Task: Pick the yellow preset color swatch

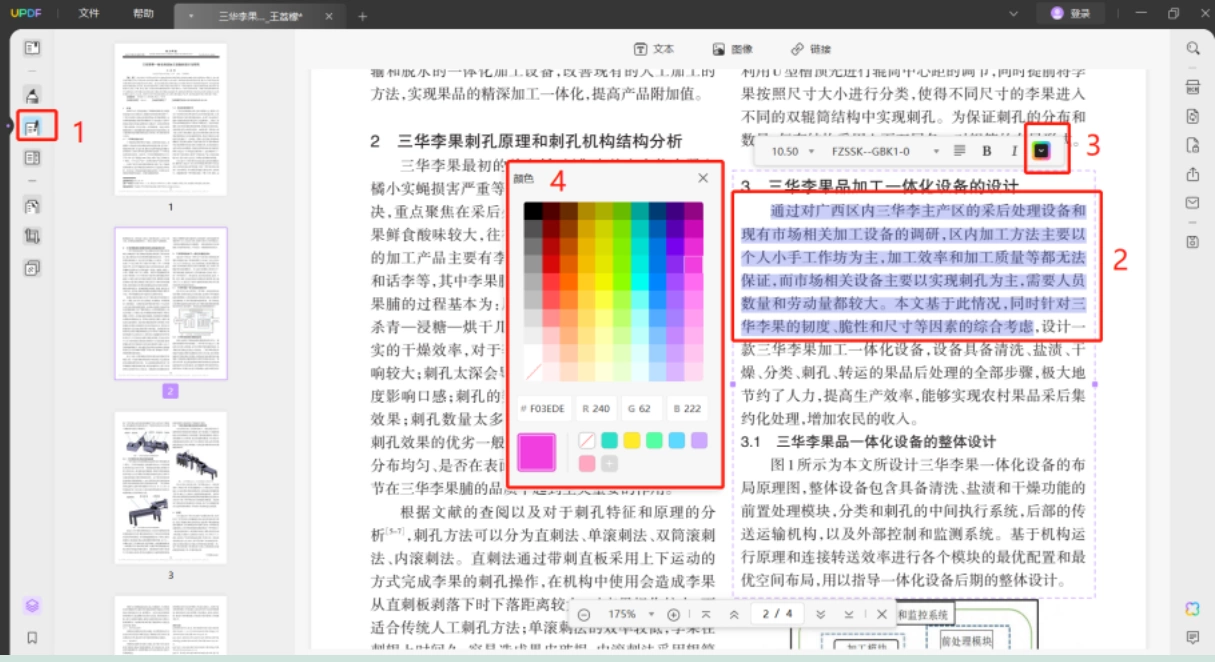Action: click(632, 440)
